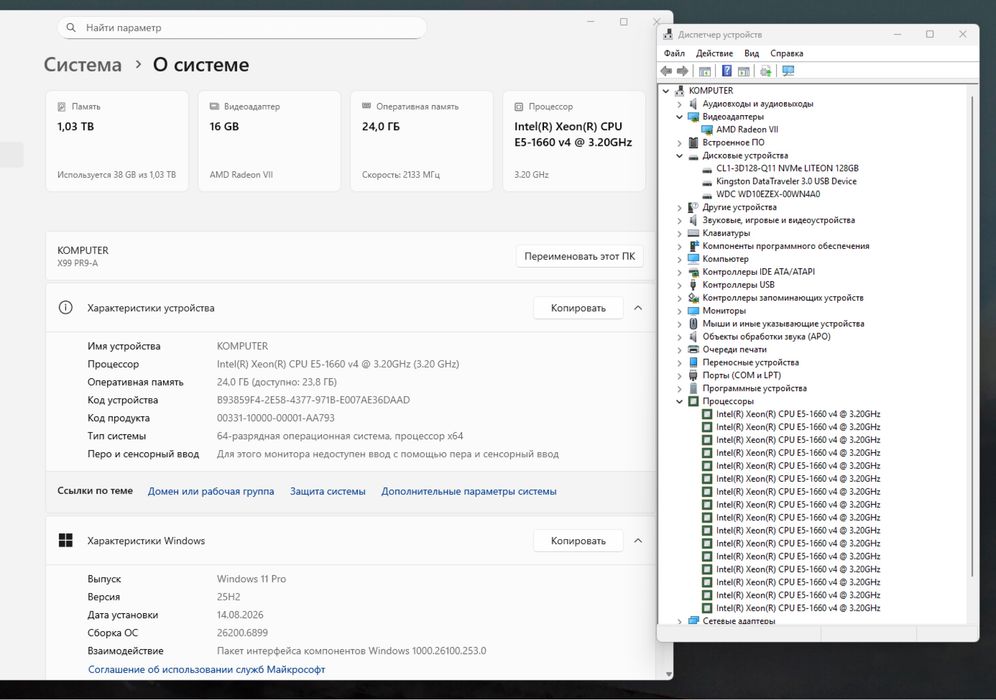This screenshot has width=996, height=700.
Task: Collapse the Дисковые устройства category
Action: pyautogui.click(x=679, y=156)
